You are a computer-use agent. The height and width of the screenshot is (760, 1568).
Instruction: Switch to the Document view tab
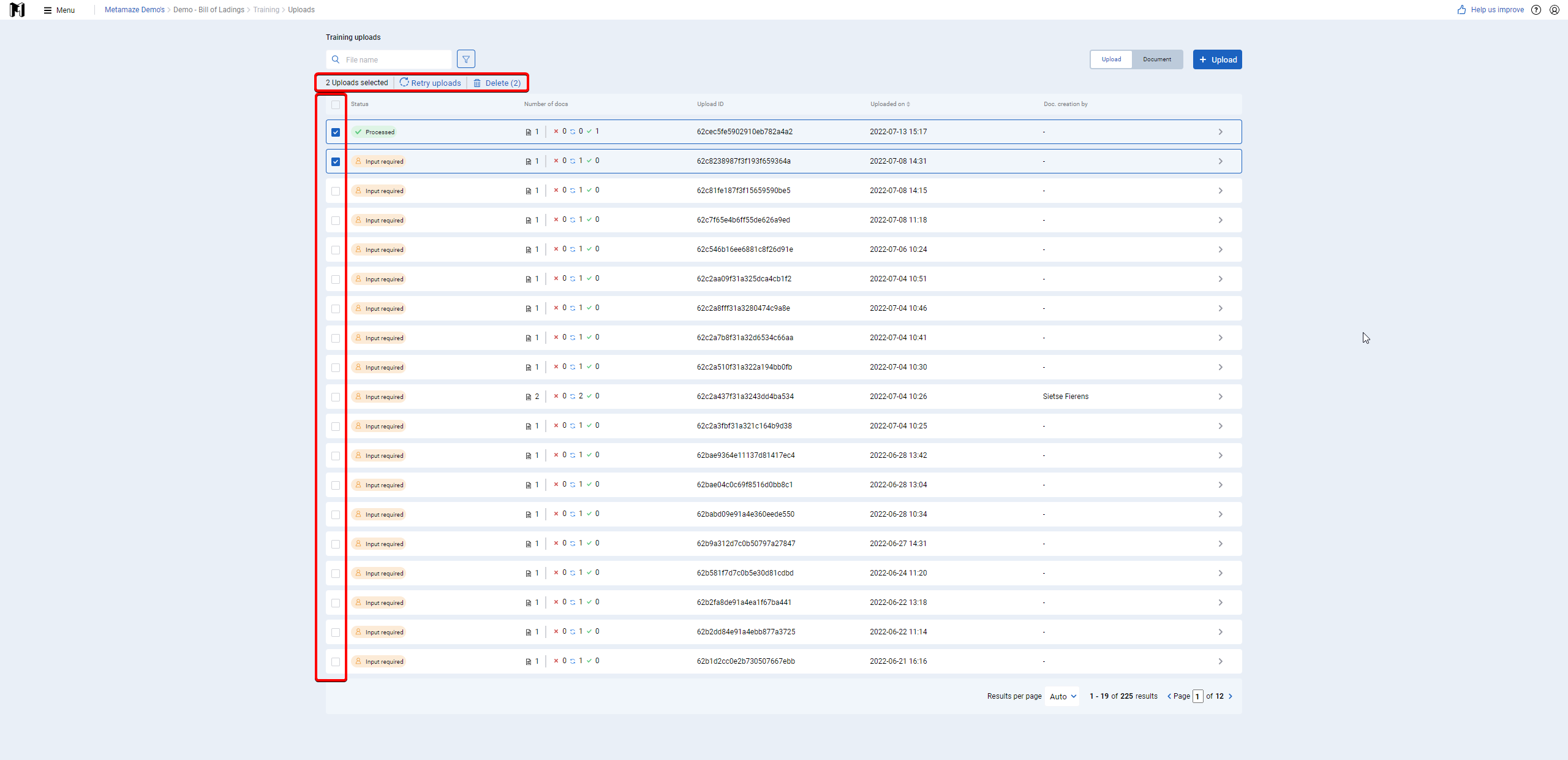(1157, 59)
